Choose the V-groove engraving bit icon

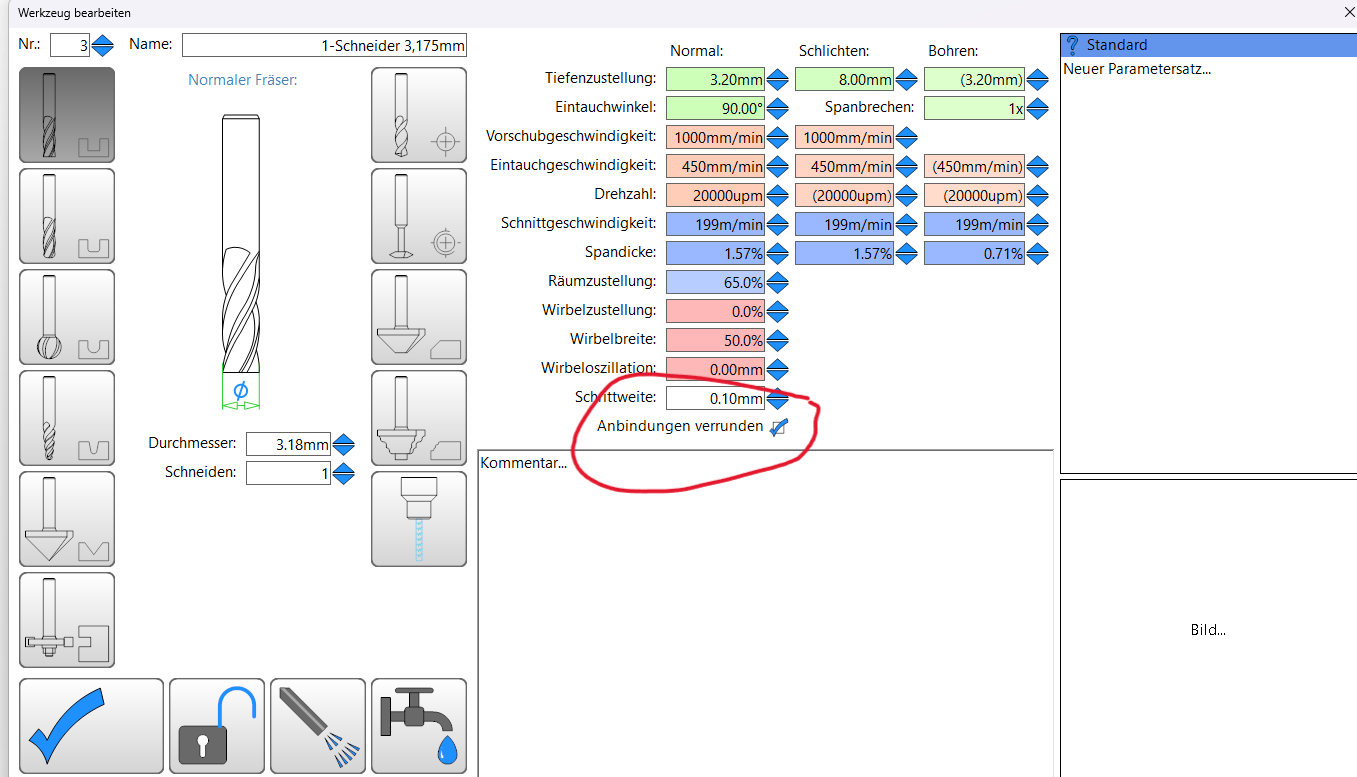point(67,519)
